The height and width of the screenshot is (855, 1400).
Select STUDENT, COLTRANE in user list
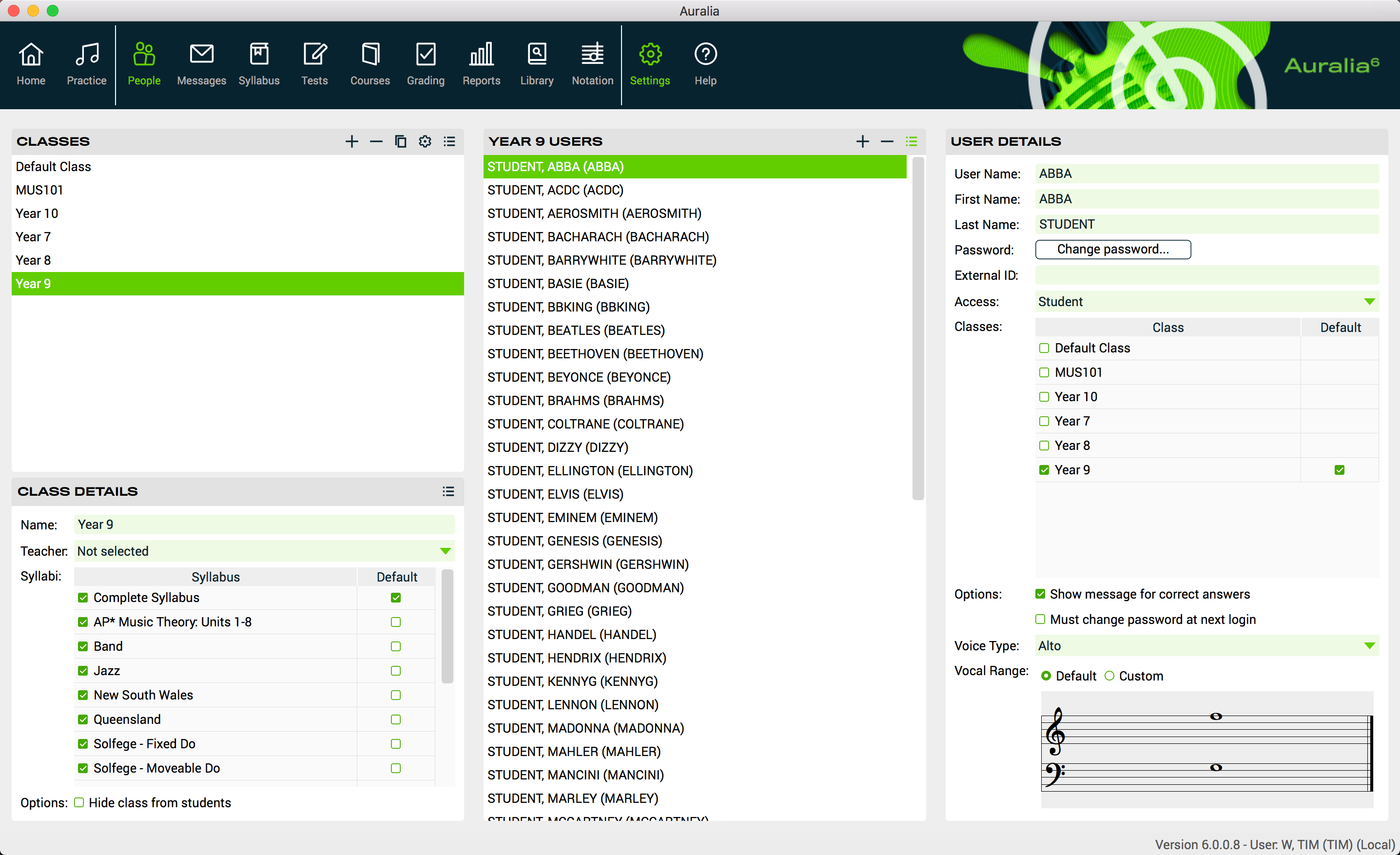[x=585, y=424]
